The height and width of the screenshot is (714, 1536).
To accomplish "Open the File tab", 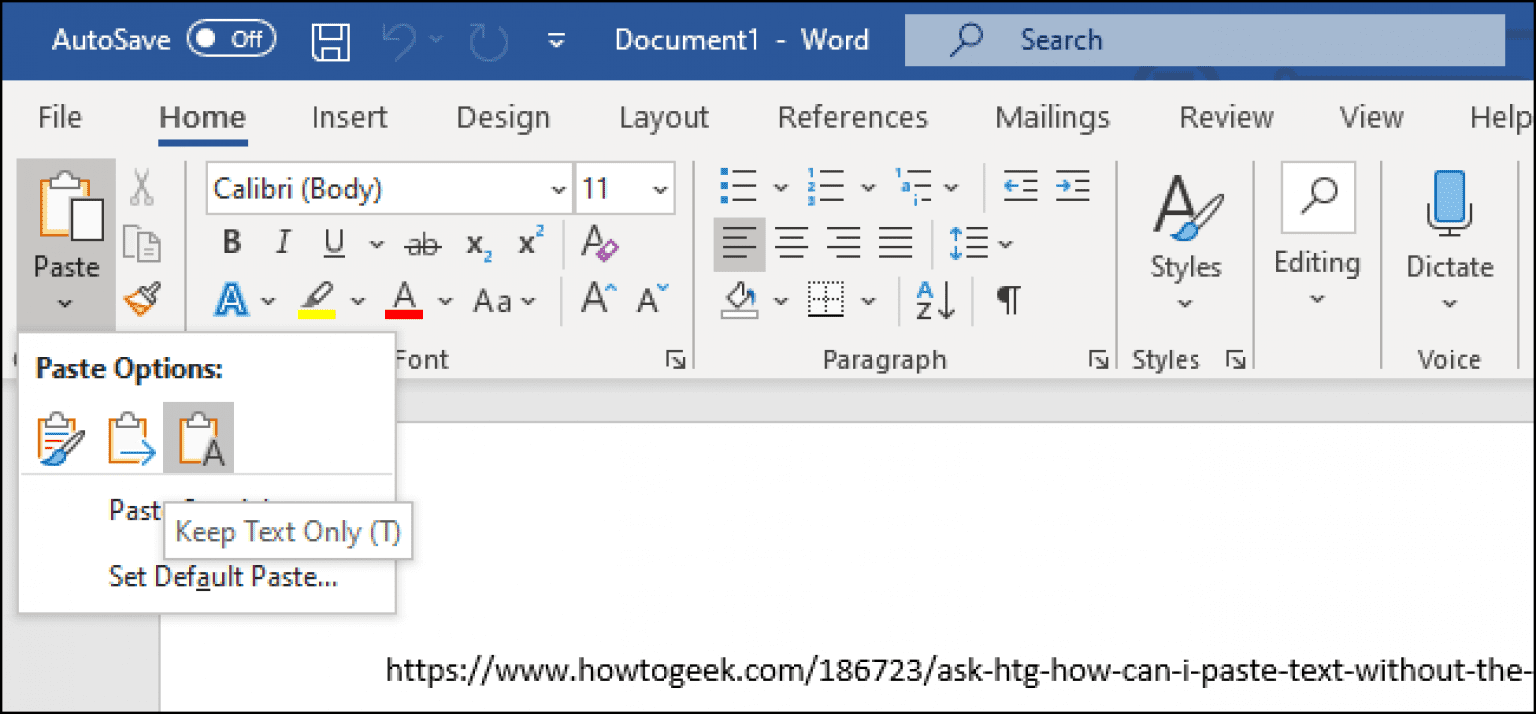I will [59, 117].
